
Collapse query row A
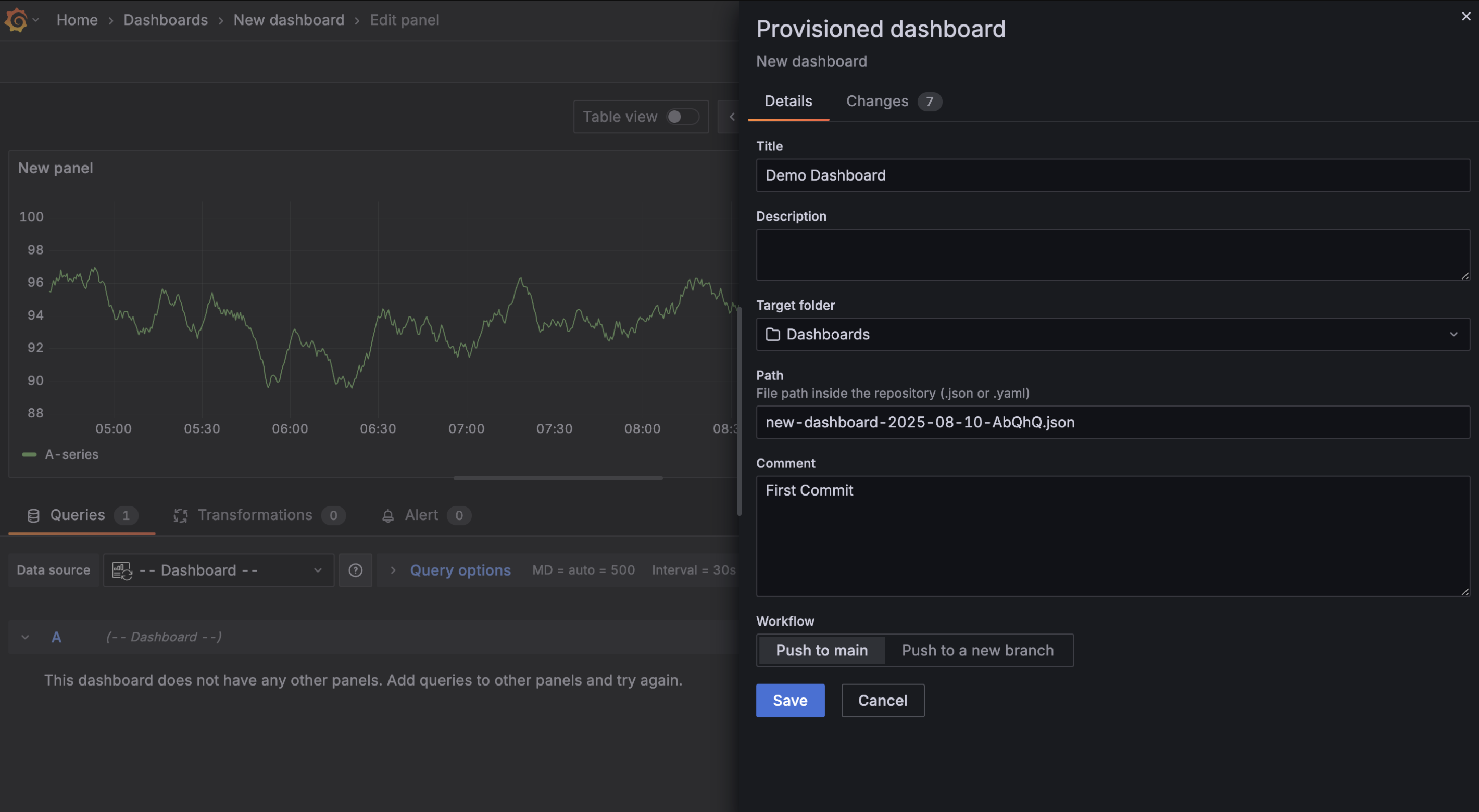coord(26,637)
